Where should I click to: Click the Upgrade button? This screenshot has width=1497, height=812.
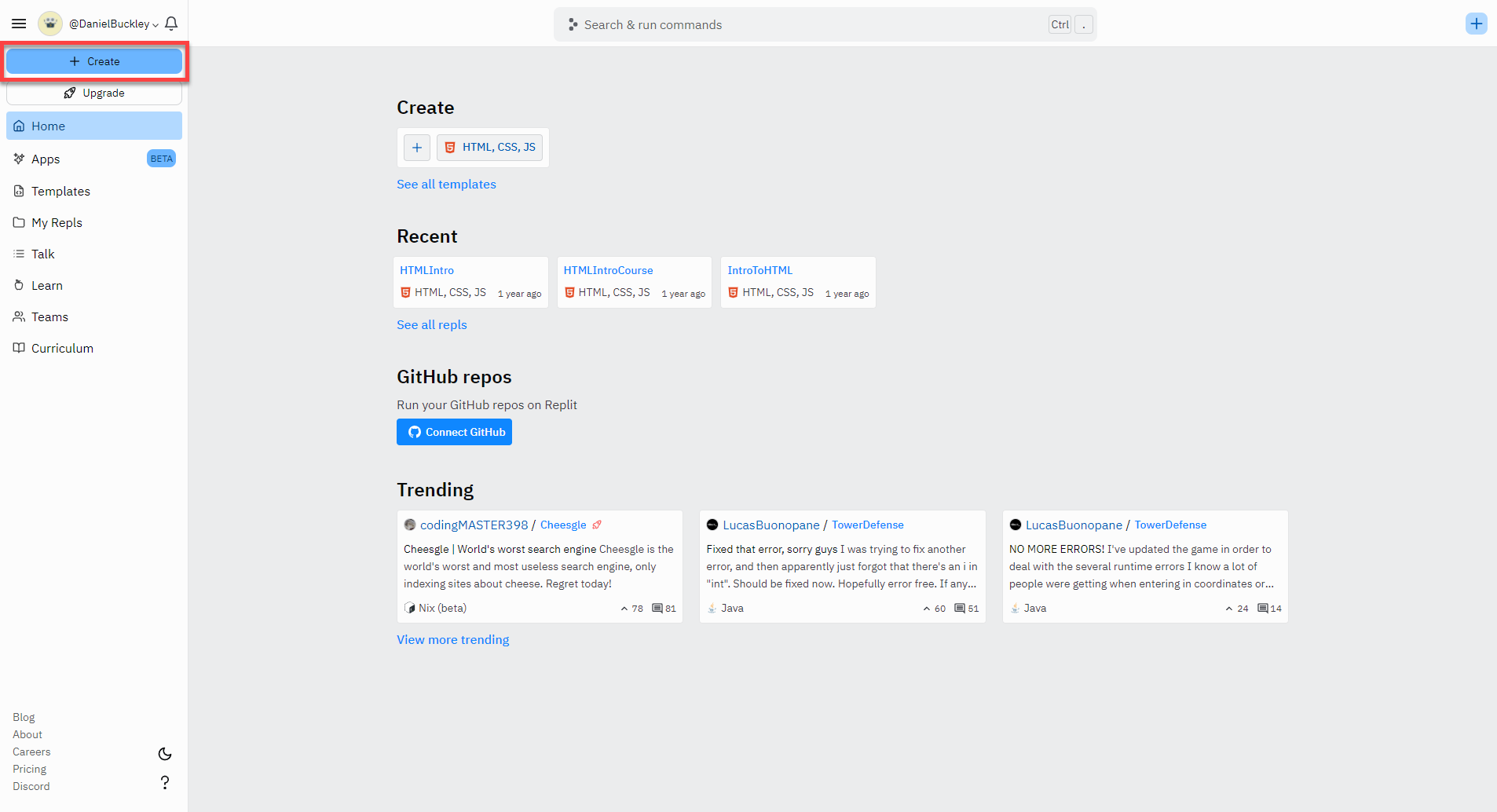tap(94, 93)
